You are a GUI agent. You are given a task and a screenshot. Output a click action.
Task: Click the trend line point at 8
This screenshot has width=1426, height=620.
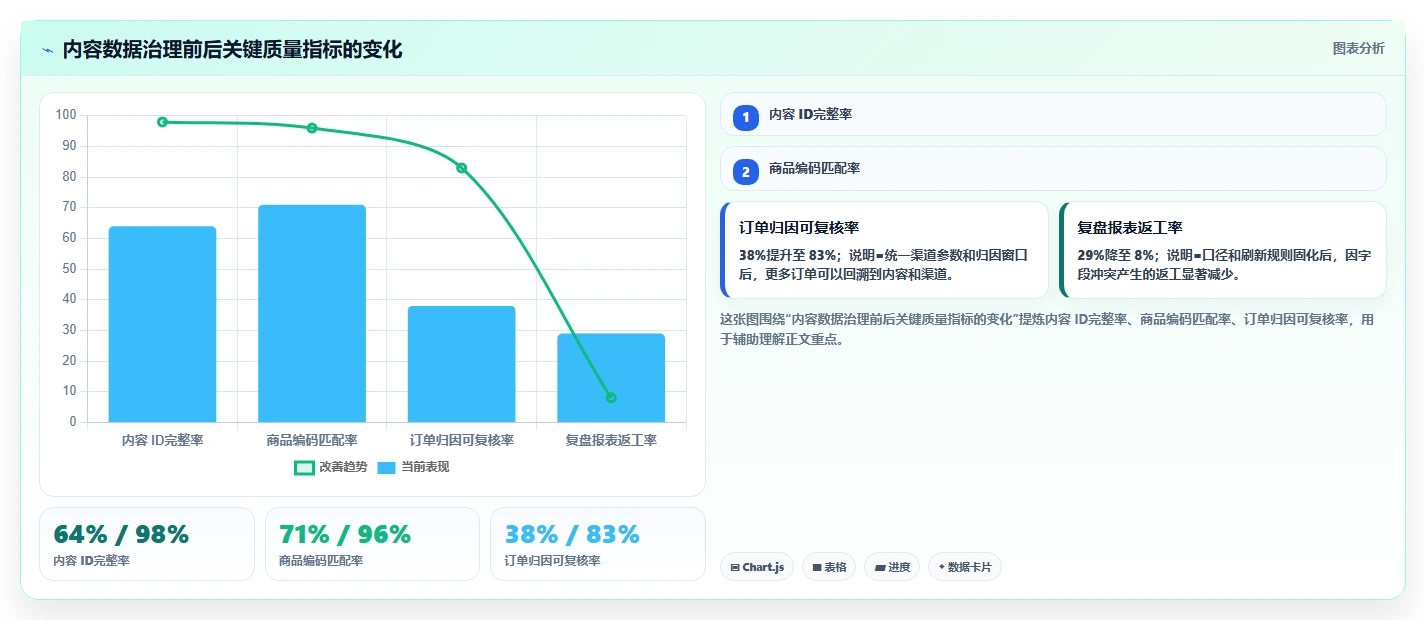point(611,398)
